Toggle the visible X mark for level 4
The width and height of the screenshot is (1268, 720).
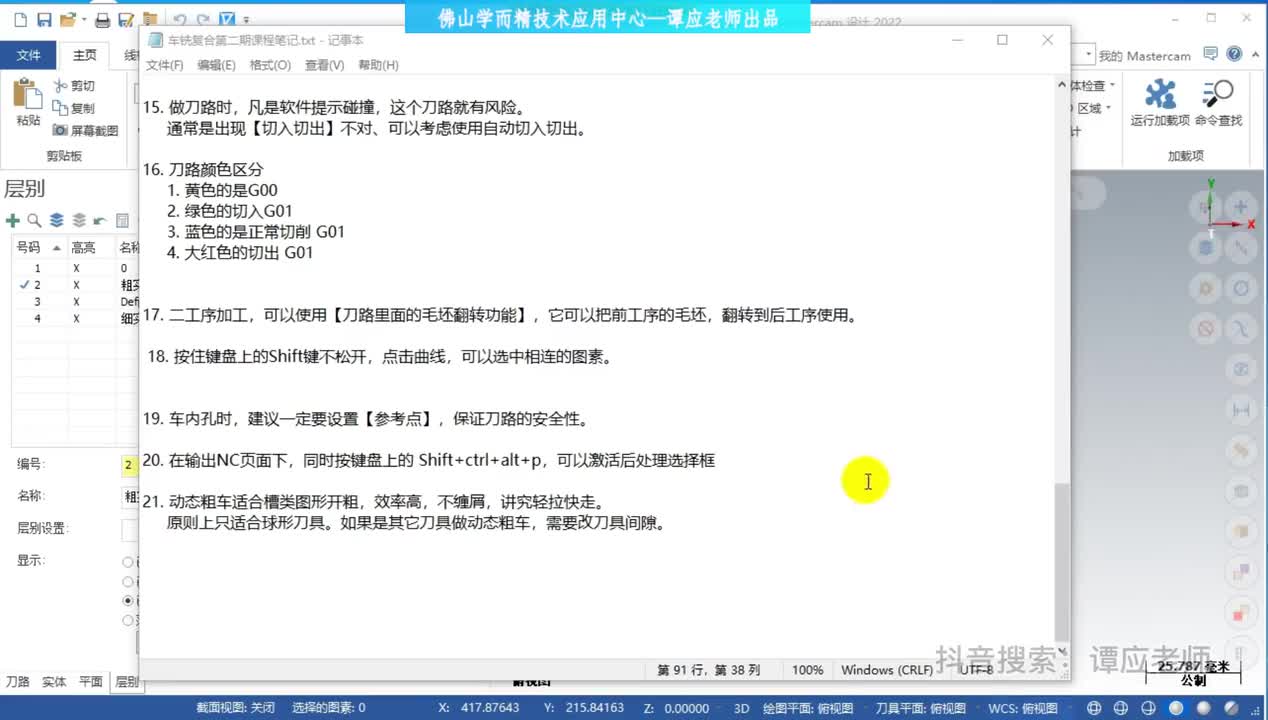coord(76,318)
